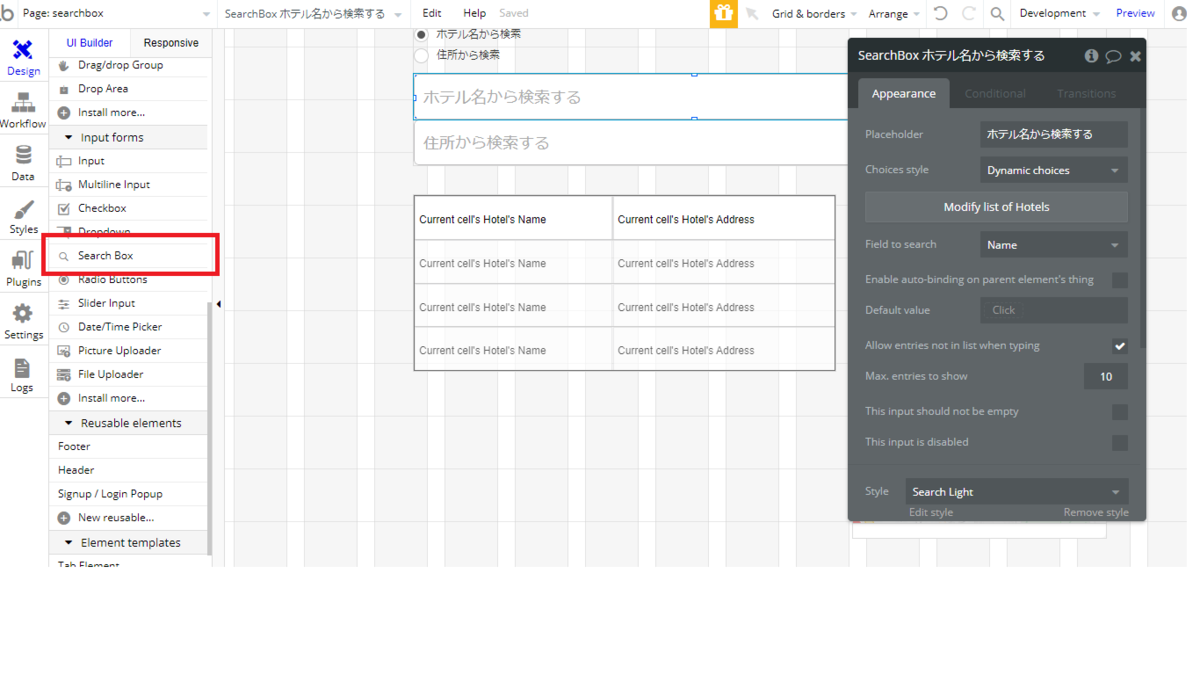Open the Data section
This screenshot has width=1200, height=675.
pyautogui.click(x=23, y=163)
